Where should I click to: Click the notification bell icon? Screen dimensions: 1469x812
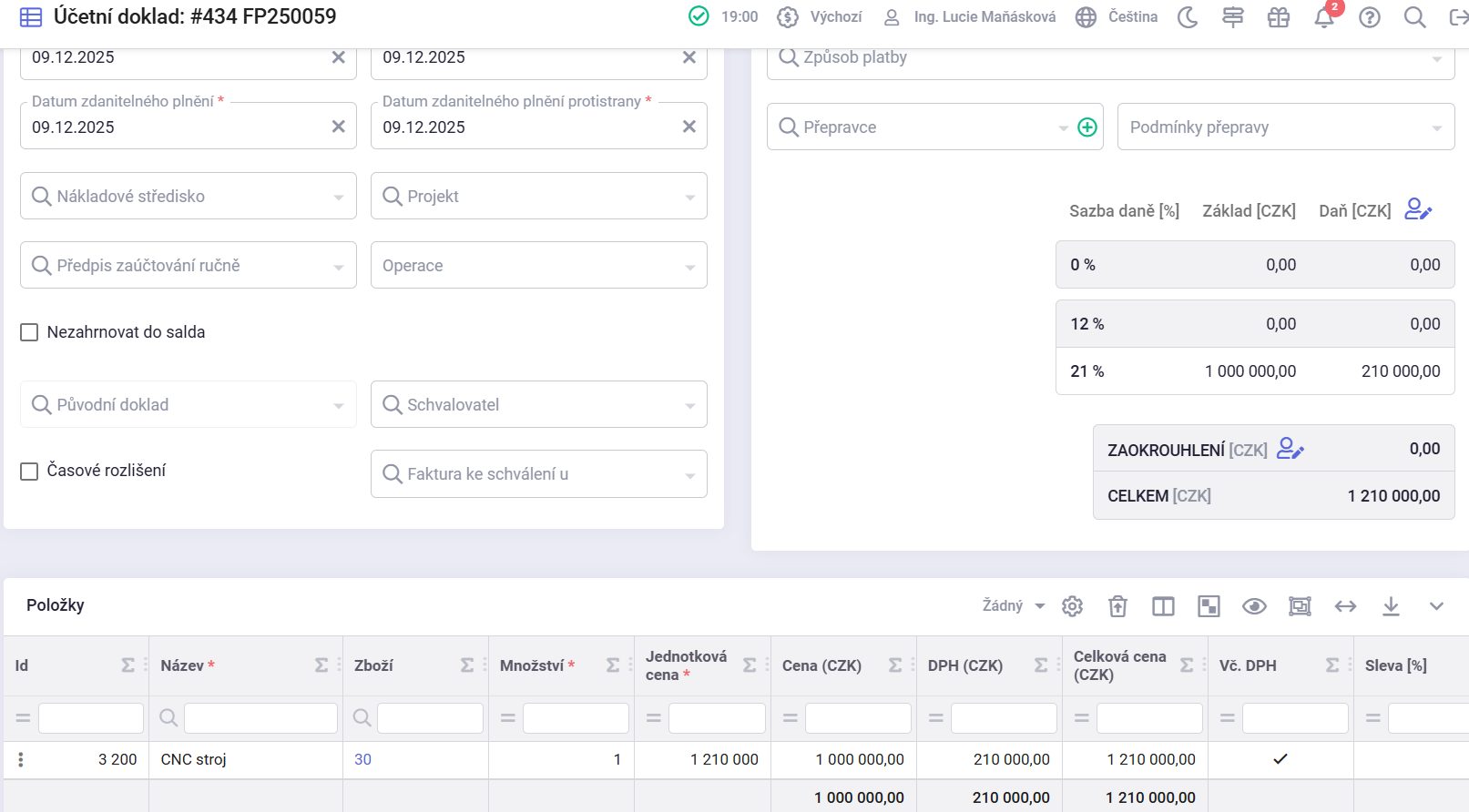click(1323, 18)
